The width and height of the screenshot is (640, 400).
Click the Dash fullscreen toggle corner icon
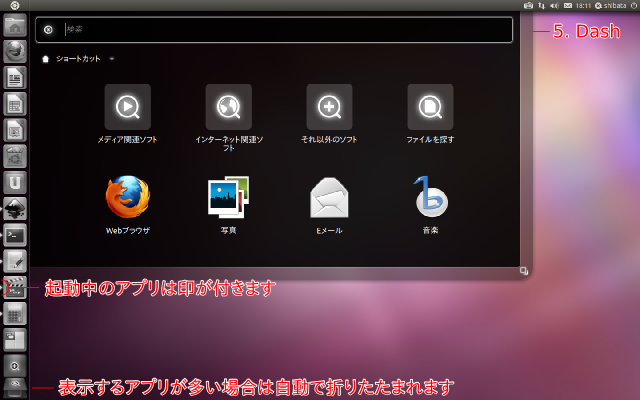click(x=524, y=271)
